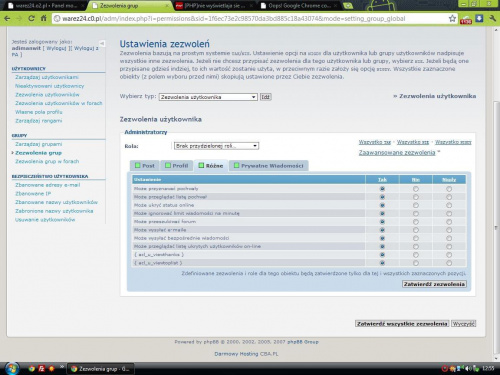This screenshot has width=500, height=375.
Task: Click the 'Wszystko nigdy' link
Action: tap(453, 142)
